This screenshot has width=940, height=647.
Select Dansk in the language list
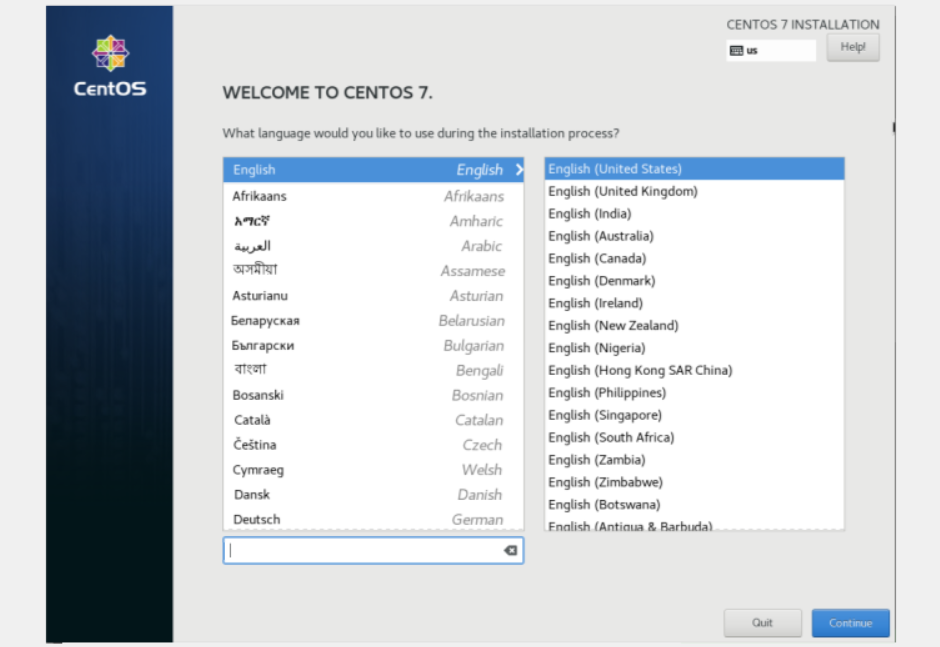pyautogui.click(x=373, y=495)
